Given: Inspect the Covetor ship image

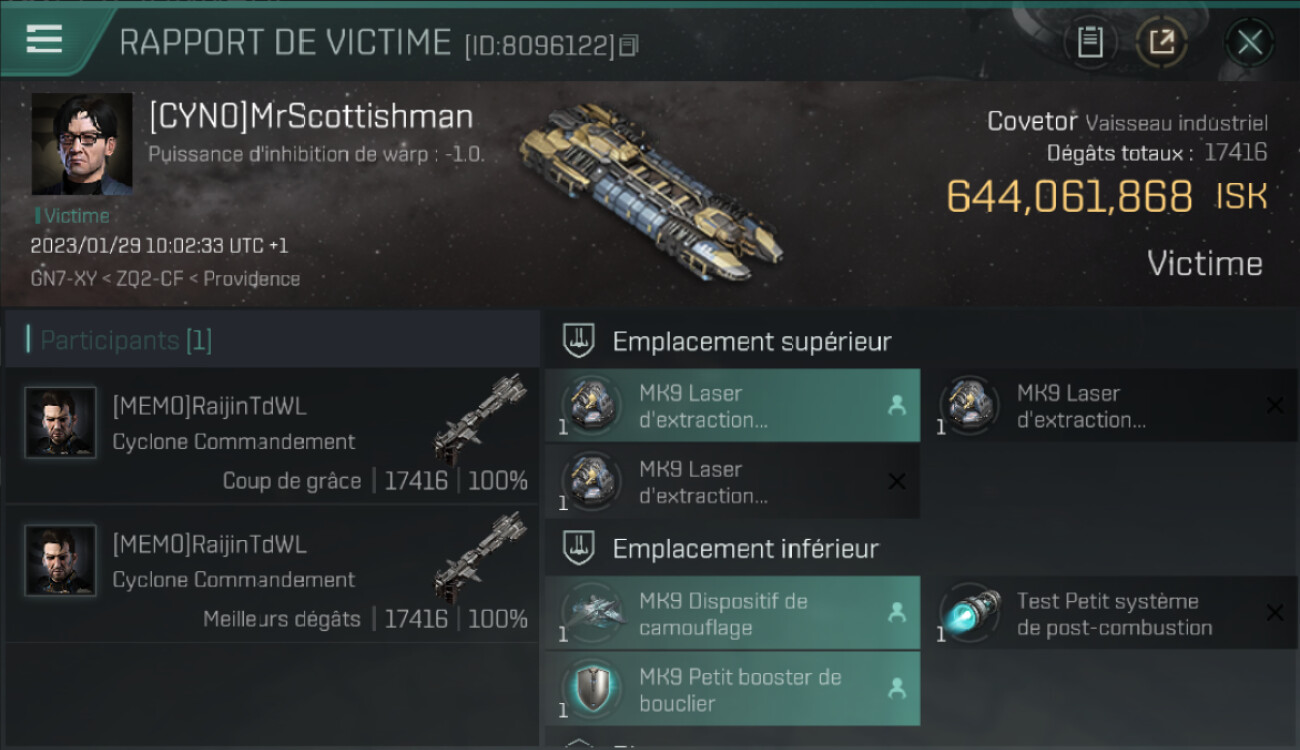Looking at the screenshot, I should [x=649, y=189].
